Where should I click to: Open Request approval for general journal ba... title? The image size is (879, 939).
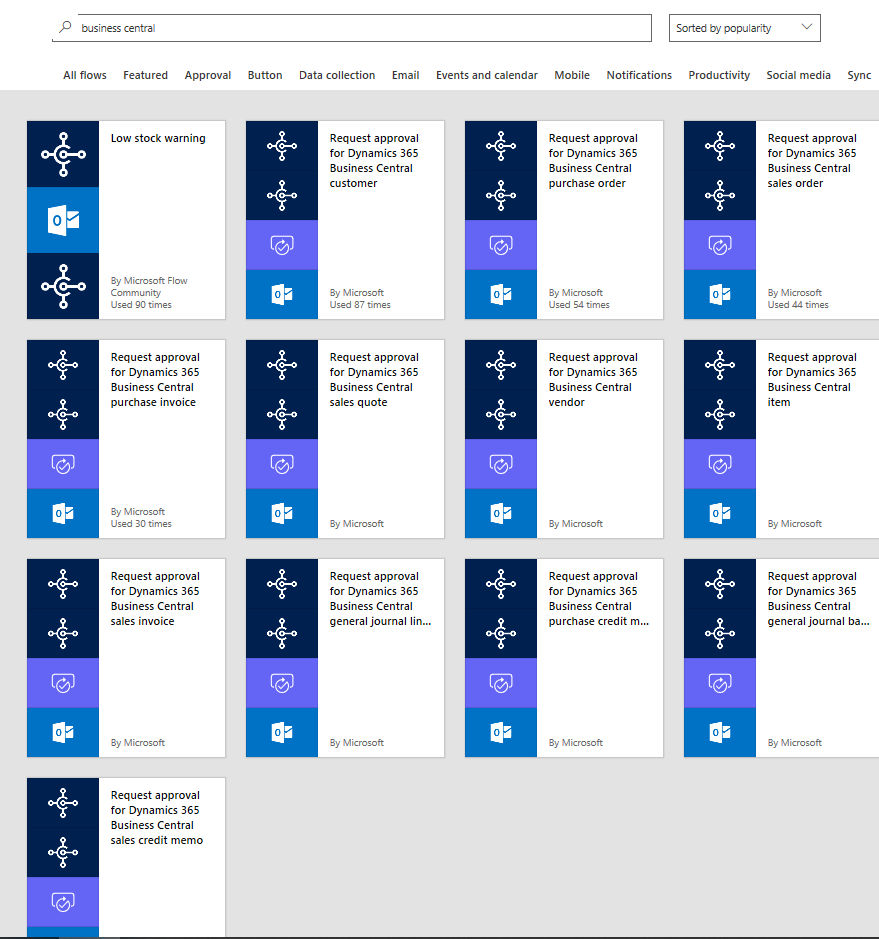pyautogui.click(x=819, y=599)
